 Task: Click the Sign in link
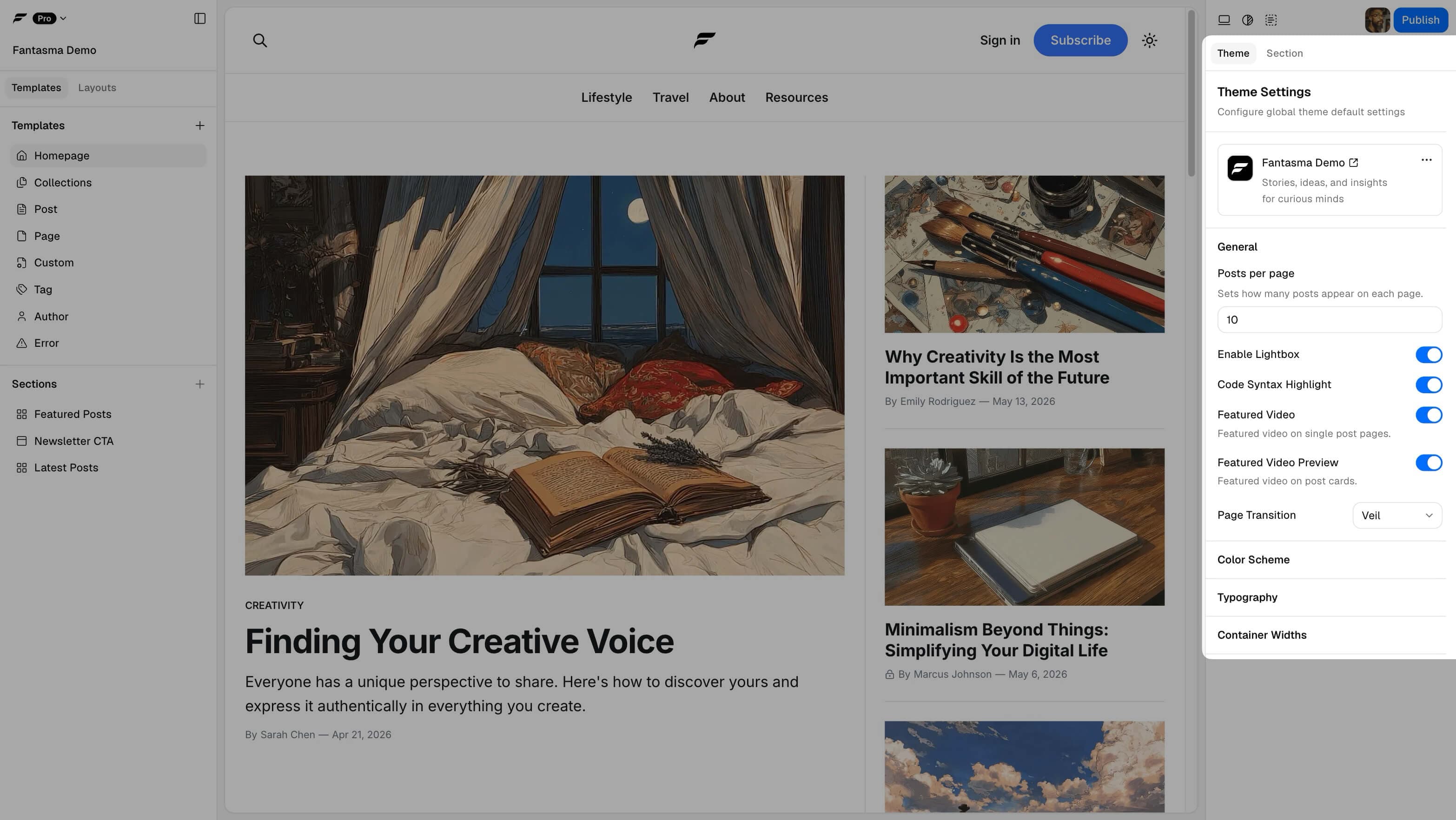1000,40
